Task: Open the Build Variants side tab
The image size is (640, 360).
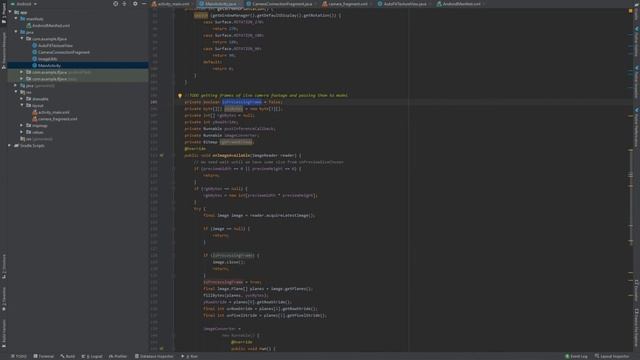Action: click(4, 333)
